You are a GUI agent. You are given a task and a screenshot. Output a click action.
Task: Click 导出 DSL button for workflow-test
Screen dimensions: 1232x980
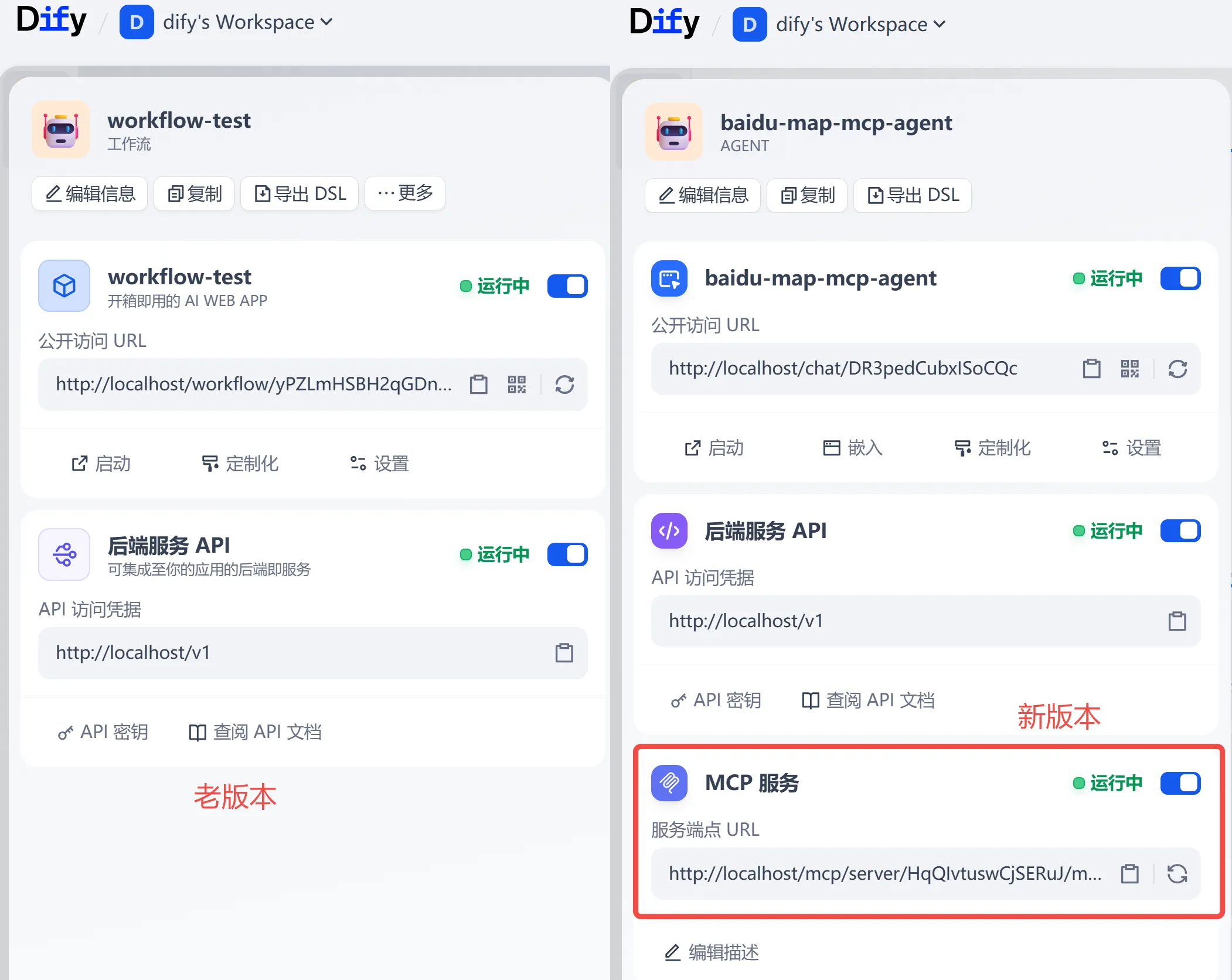(x=300, y=193)
